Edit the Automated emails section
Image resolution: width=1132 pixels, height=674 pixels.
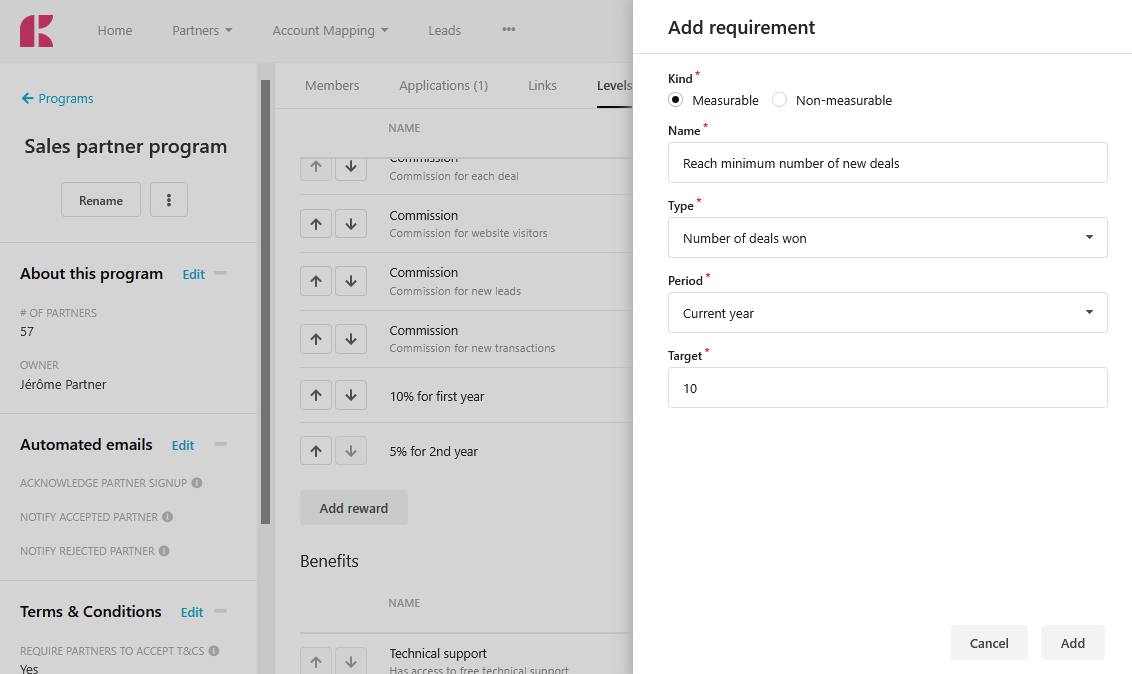point(183,445)
